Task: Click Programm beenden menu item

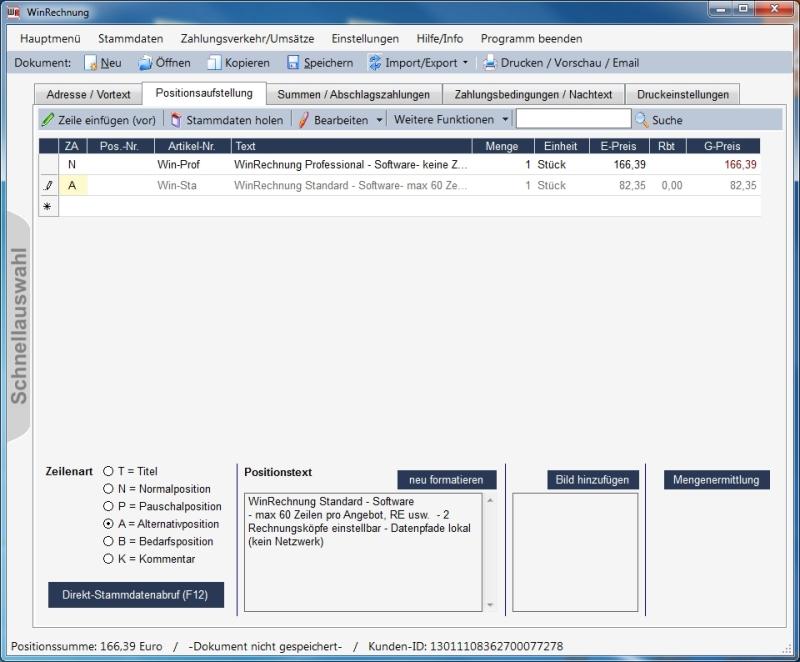Action: tap(531, 39)
